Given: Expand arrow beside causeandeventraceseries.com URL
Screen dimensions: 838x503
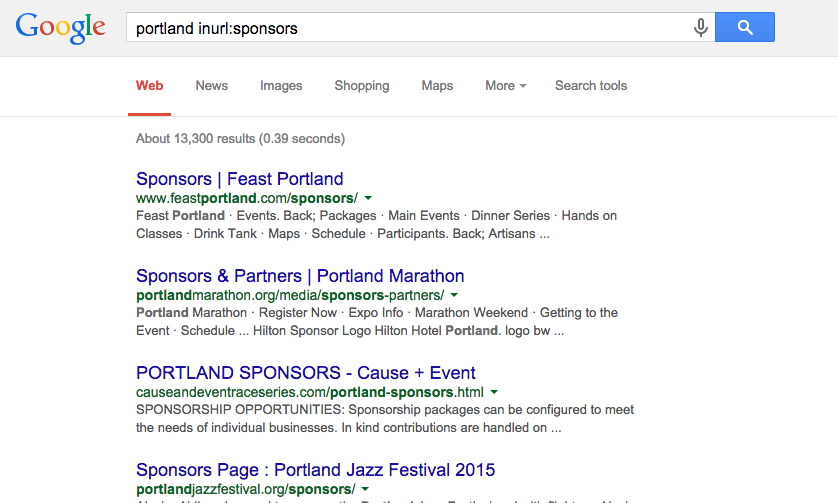Looking at the screenshot, I should 494,392.
